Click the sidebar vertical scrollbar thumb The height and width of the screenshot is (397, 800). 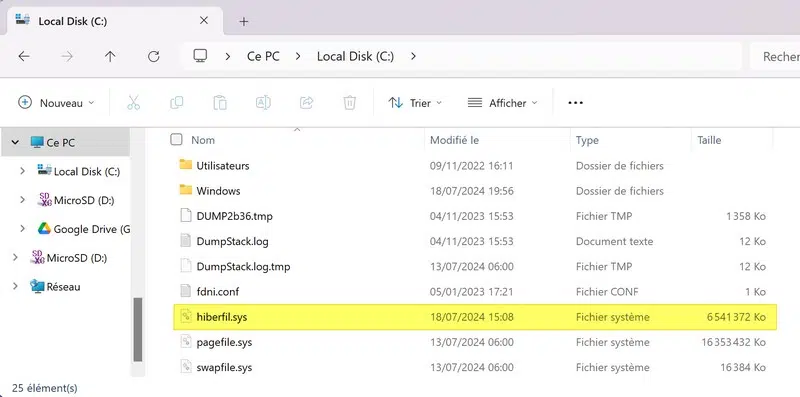138,329
